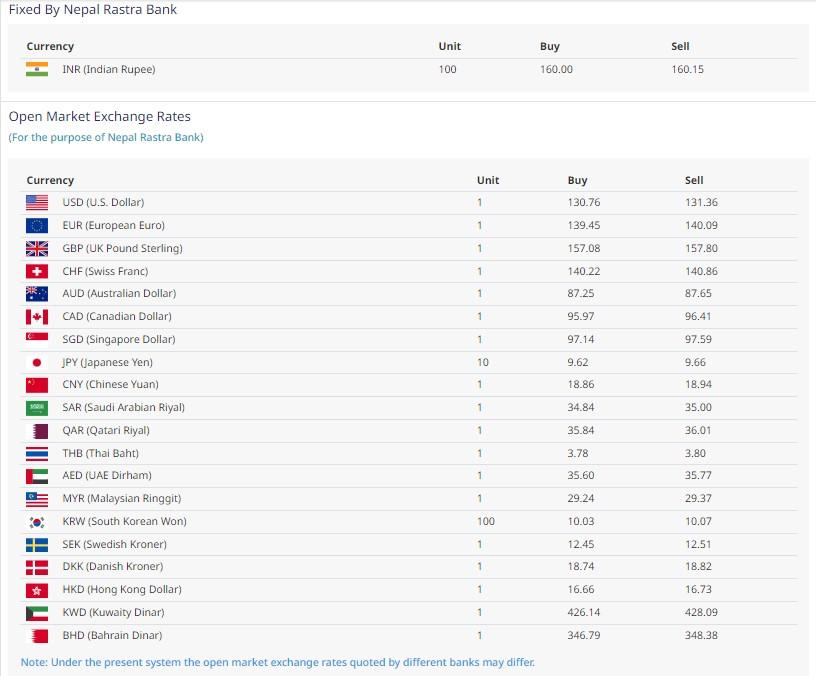
Task: Click the Open Market Exchange Rates heading
Action: 100,117
